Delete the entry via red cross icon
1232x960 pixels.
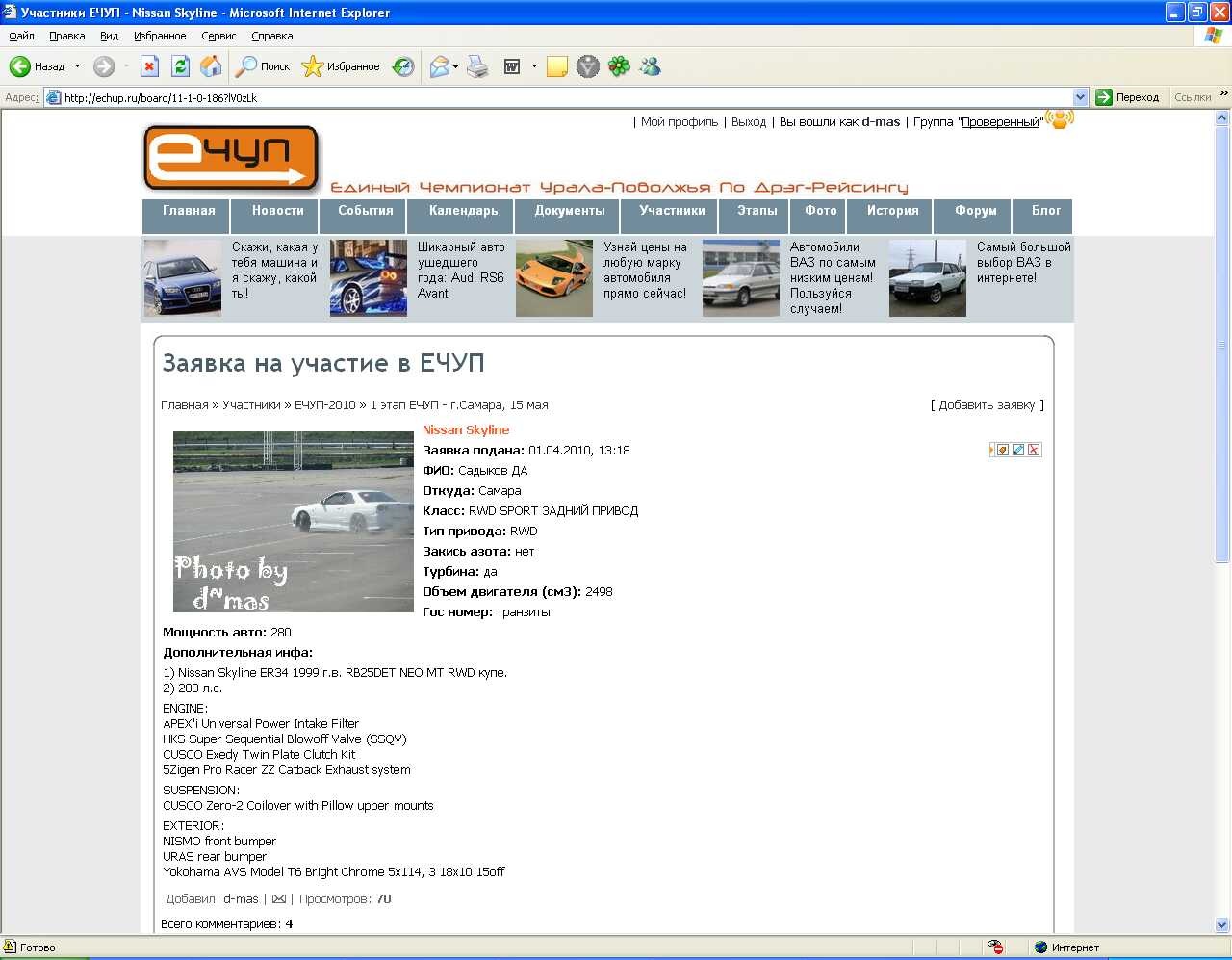coord(1035,450)
